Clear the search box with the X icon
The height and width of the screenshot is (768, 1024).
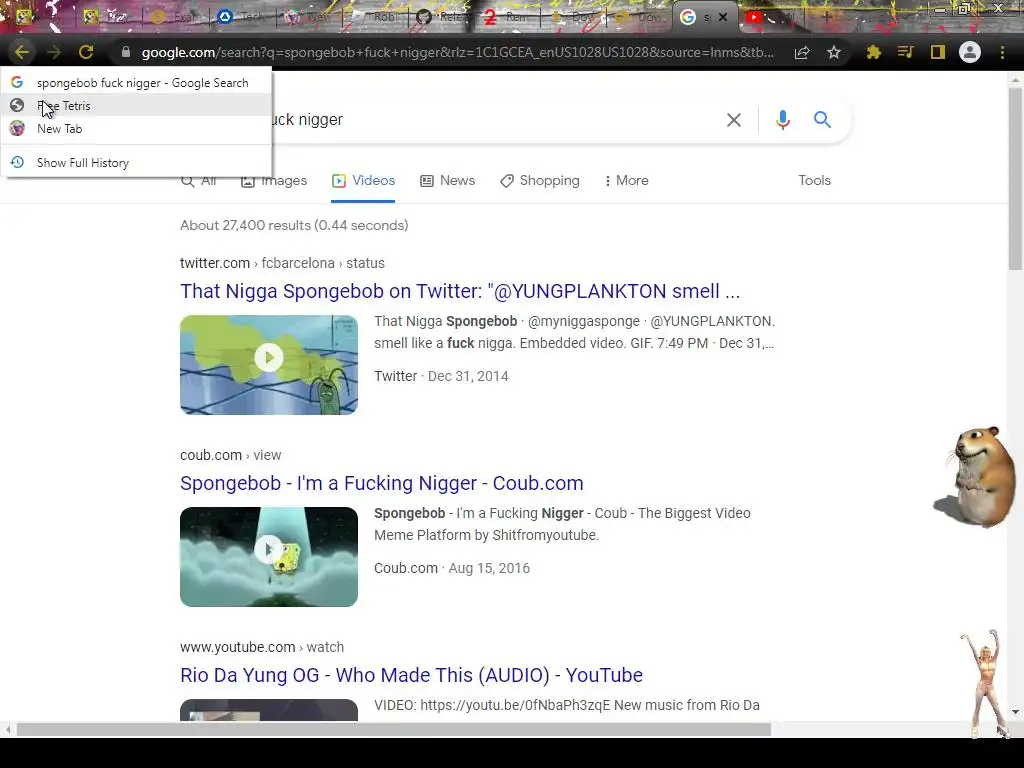pyautogui.click(x=734, y=120)
